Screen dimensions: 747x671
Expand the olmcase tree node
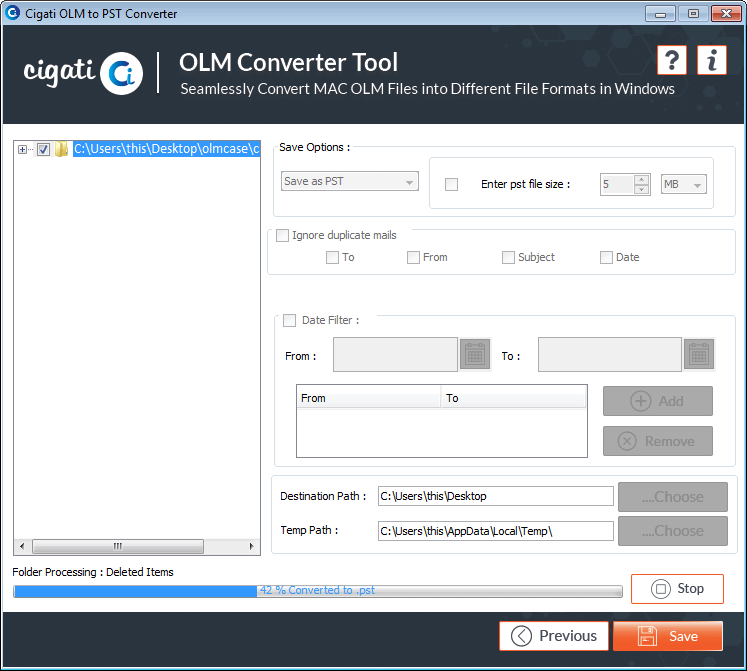(22, 150)
